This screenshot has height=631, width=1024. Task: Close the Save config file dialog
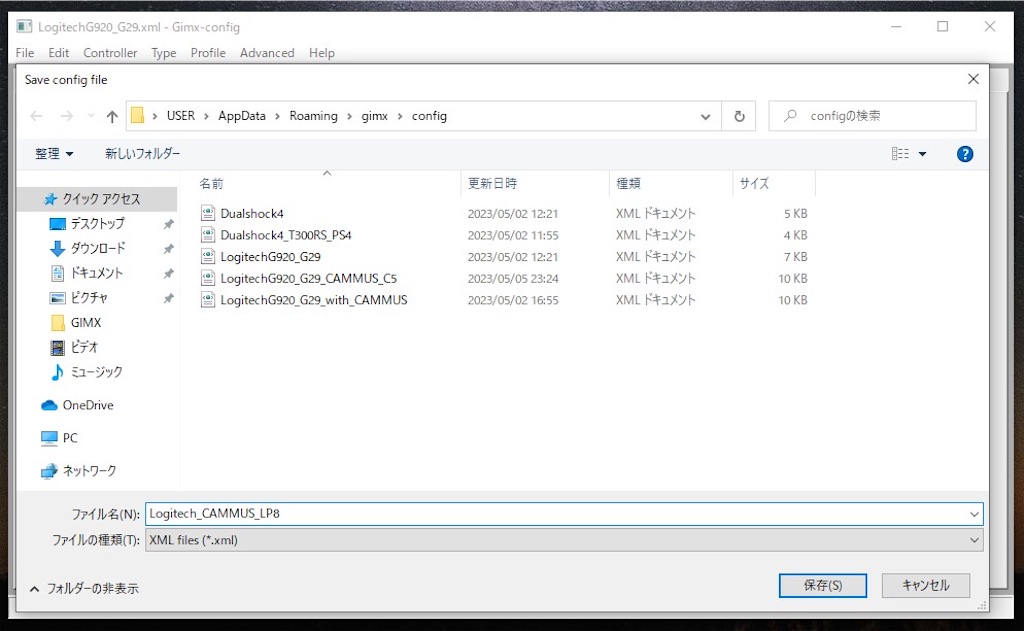point(973,79)
